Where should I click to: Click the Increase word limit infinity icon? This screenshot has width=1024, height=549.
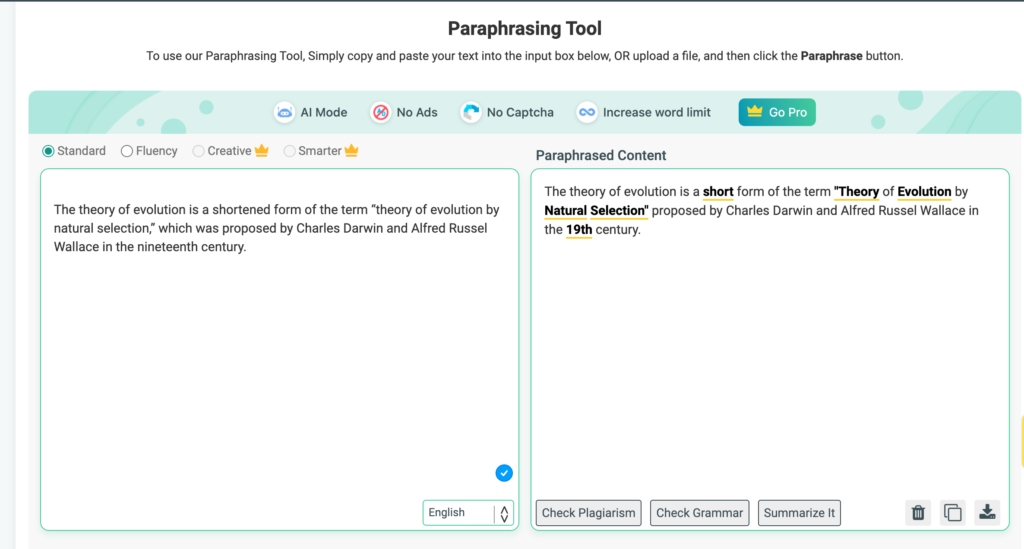(x=587, y=112)
